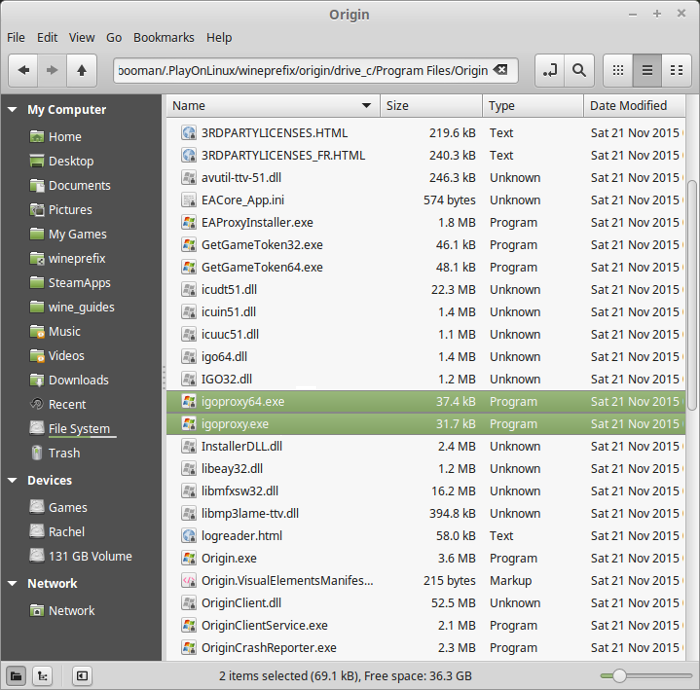Show tree view in sidebar

point(44,675)
